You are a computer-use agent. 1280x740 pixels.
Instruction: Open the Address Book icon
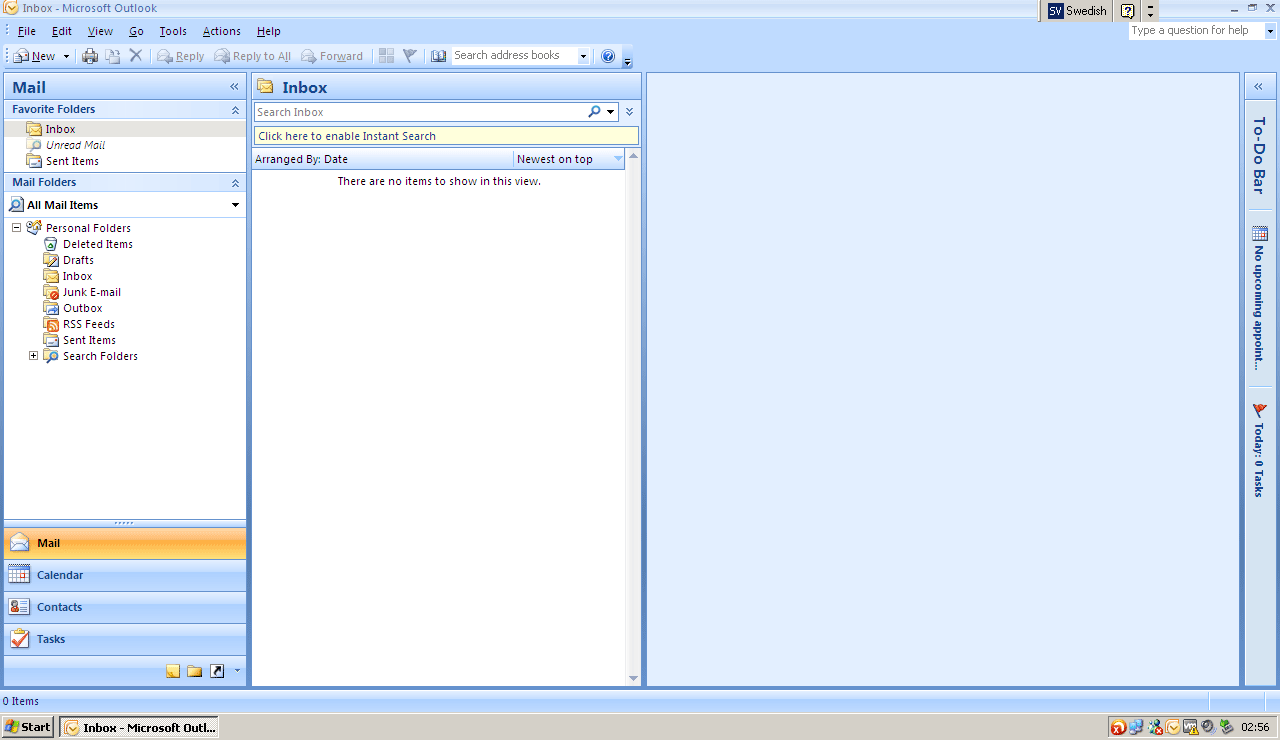[x=439, y=56]
